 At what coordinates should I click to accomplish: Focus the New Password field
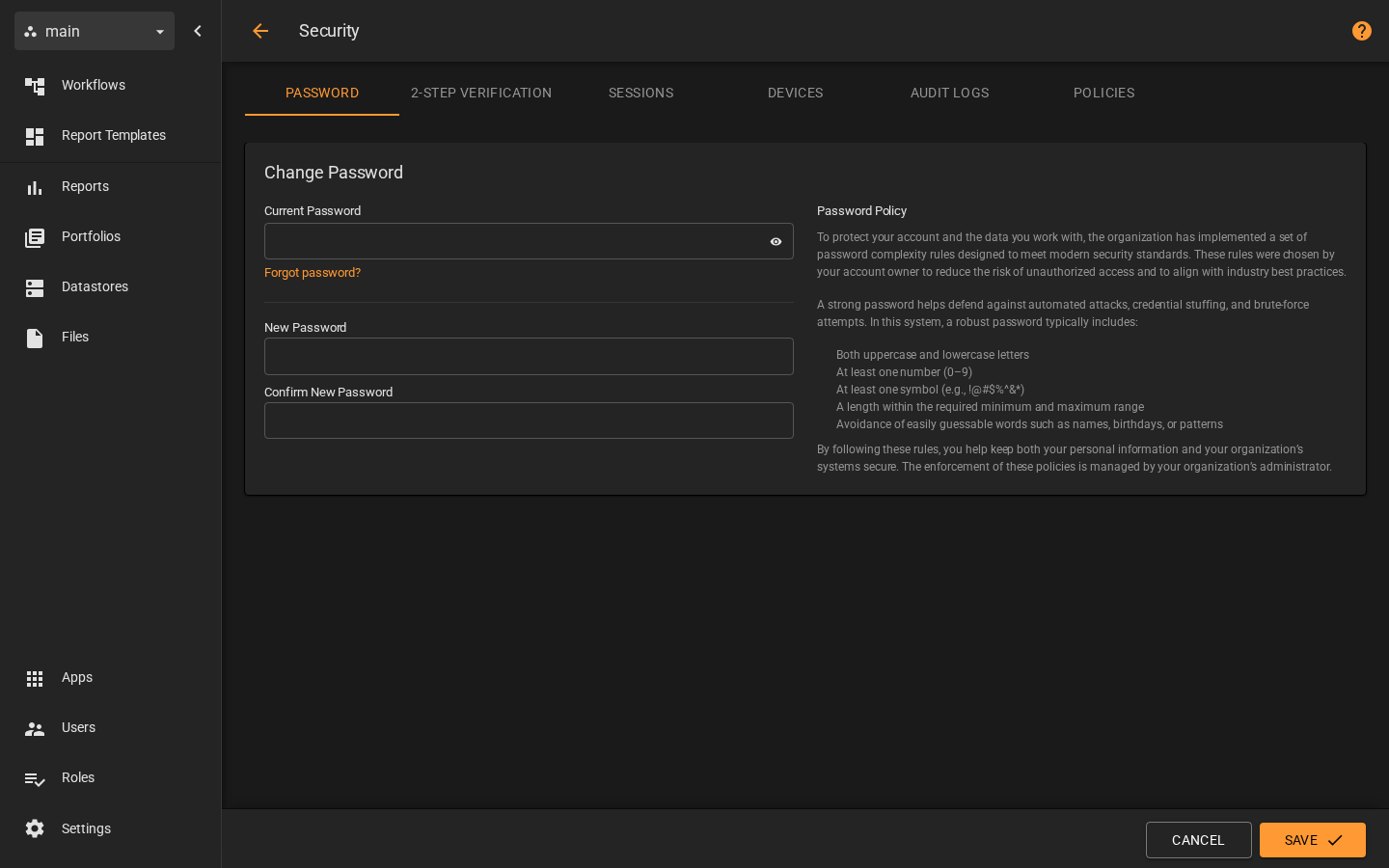pyautogui.click(x=529, y=356)
